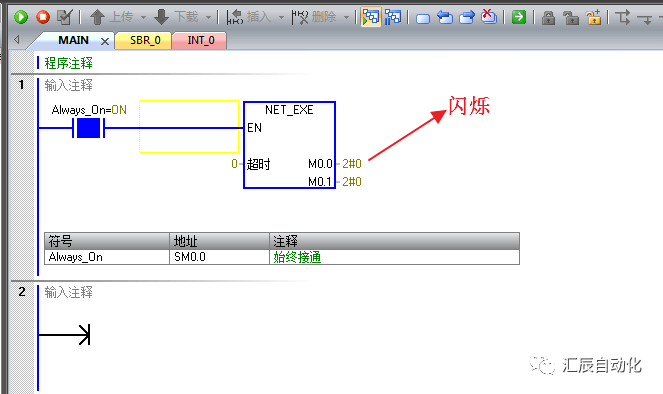Click network 2 comment 输入注释
The height and width of the screenshot is (394, 663).
click(x=68, y=292)
